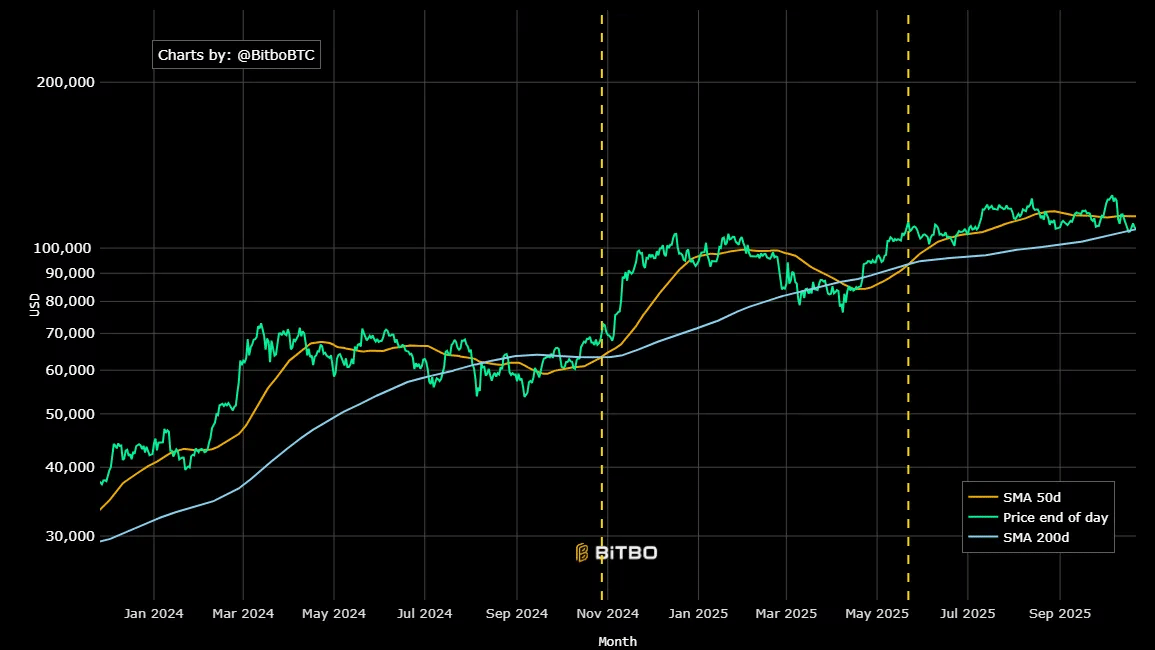The height and width of the screenshot is (650, 1155).
Task: Click the USD y-axis title
Action: (34, 304)
